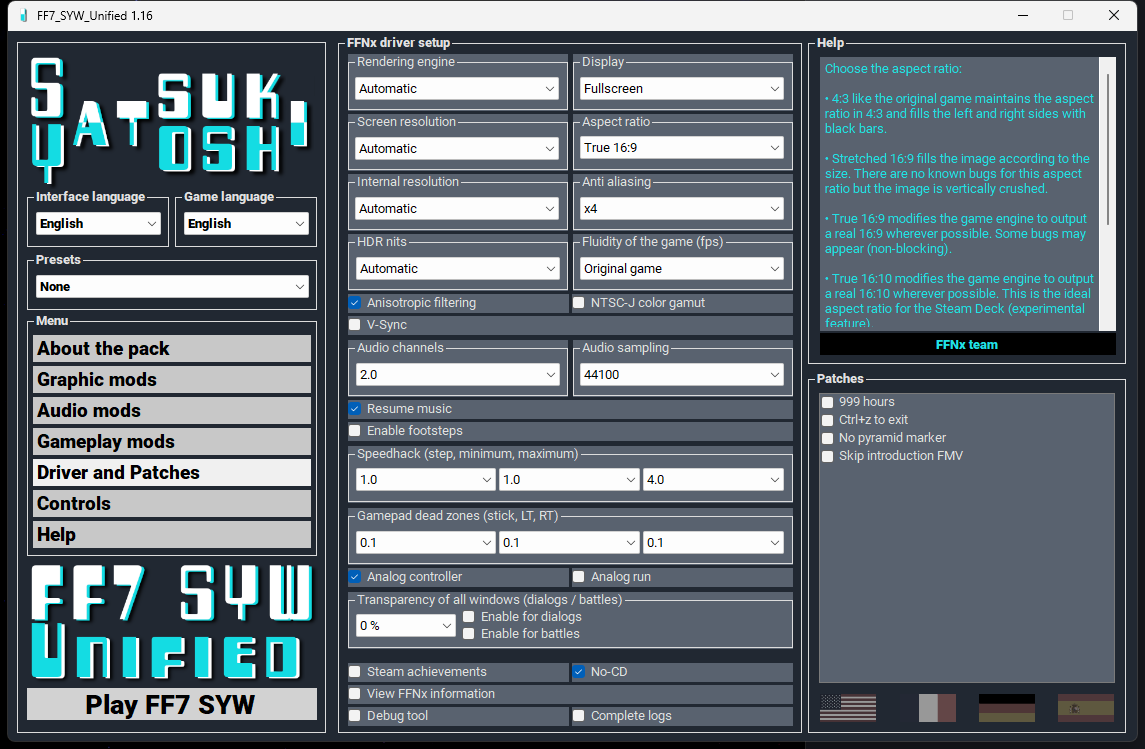1145x749 pixels.
Task: Enable transparency for battles
Action: 469,634
